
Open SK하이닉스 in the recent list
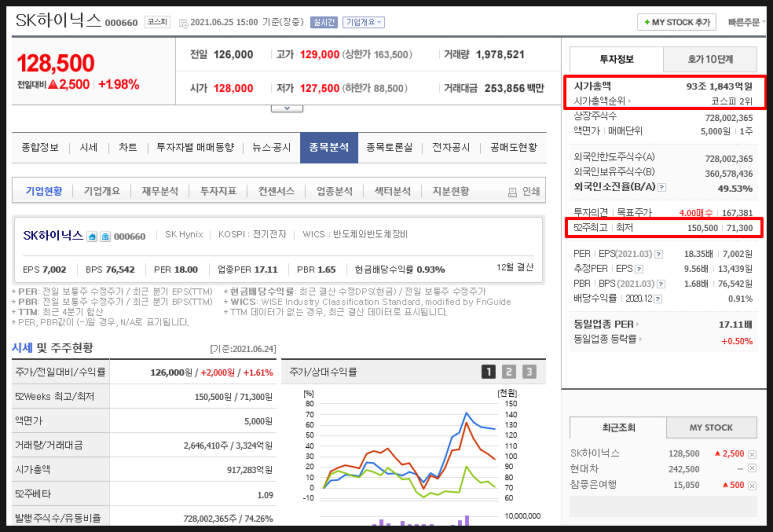click(x=595, y=454)
